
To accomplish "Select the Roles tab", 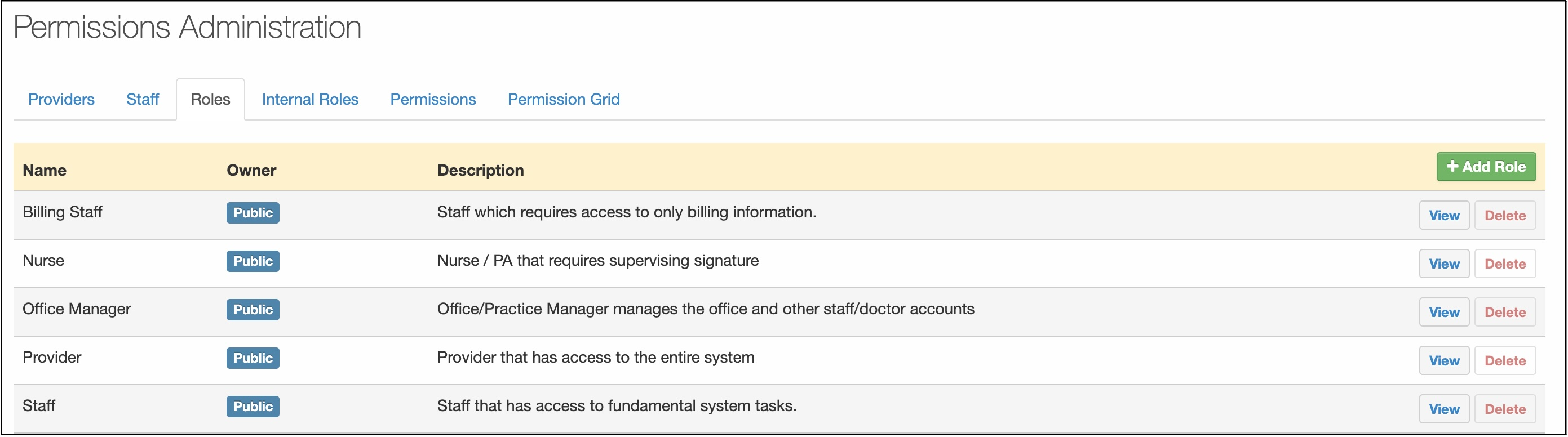I will tap(210, 99).
